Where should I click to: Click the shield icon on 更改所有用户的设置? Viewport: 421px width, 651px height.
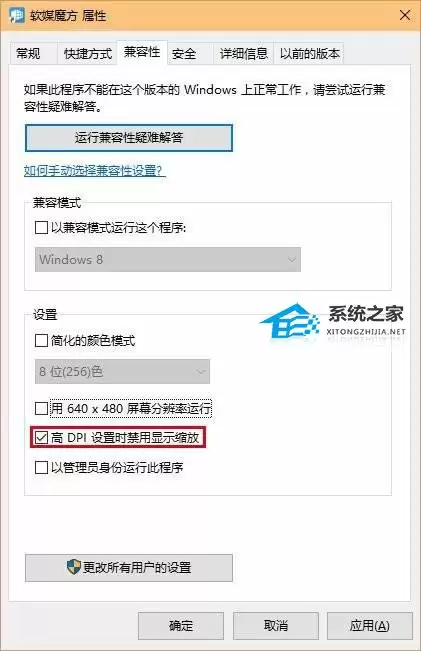coord(73,566)
